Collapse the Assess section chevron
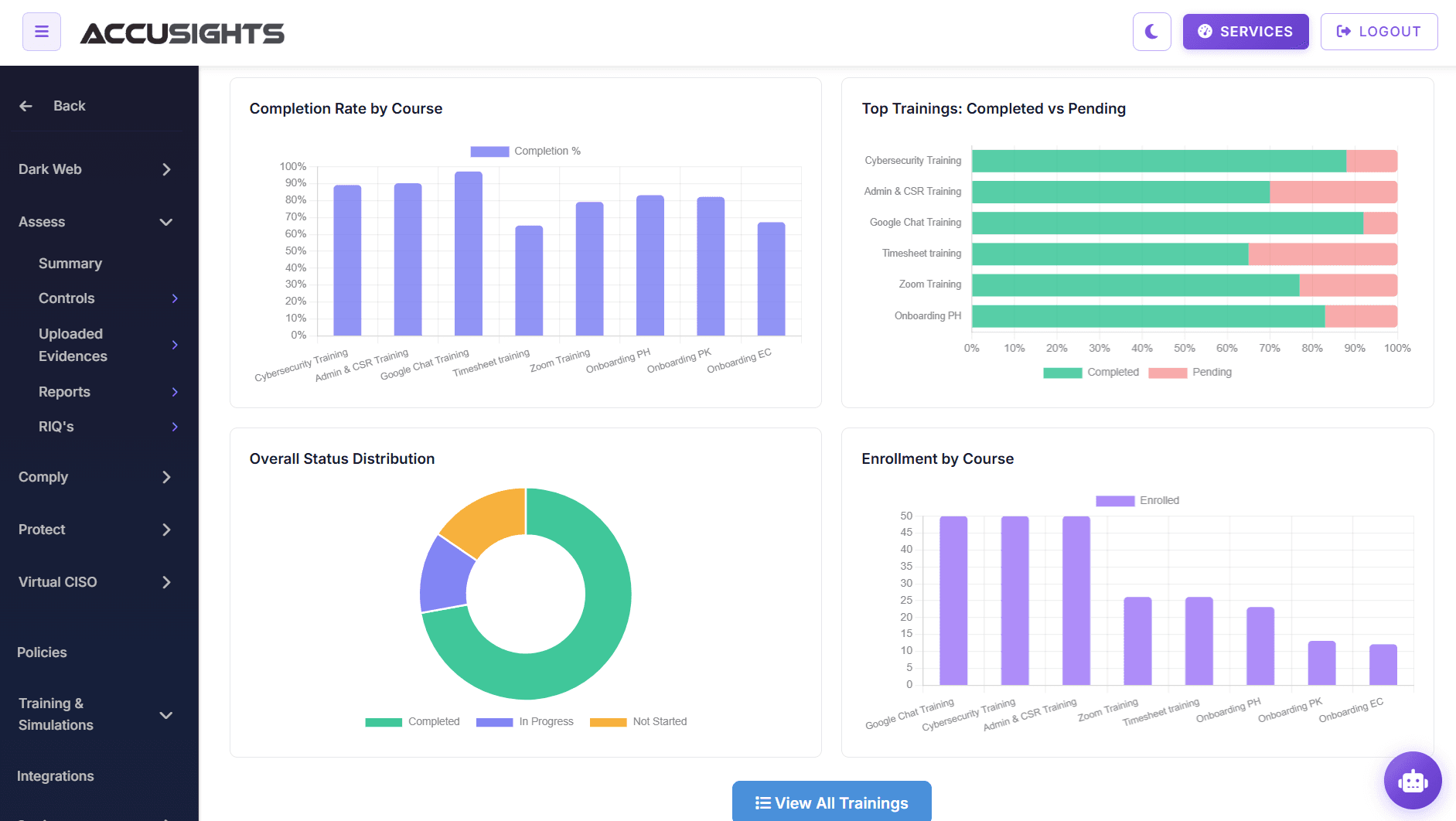1456x821 pixels. tap(166, 222)
